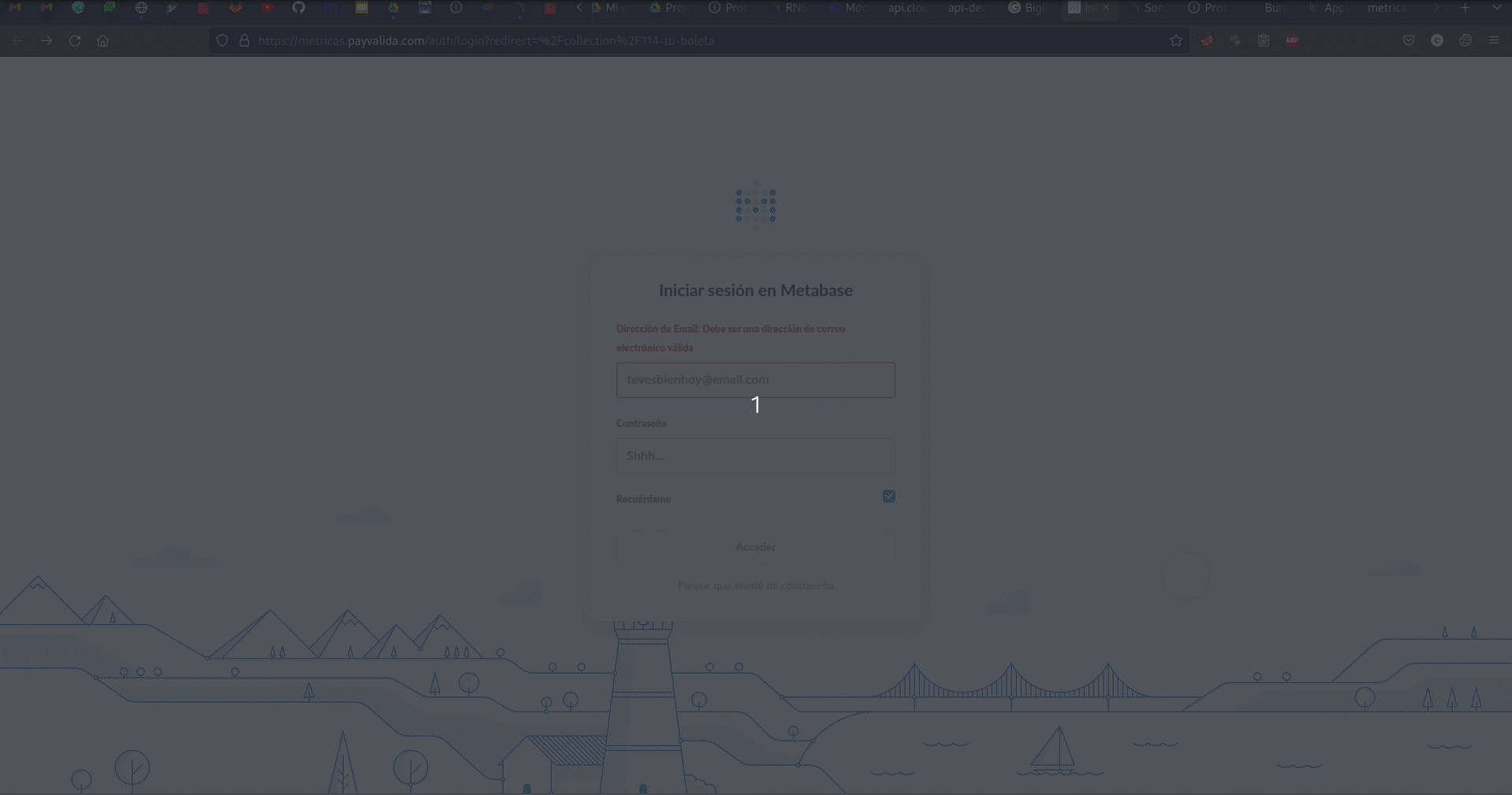Viewport: 1512px width, 795px height.
Task: Open the Adblock Plus extension
Action: pyautogui.click(x=1292, y=40)
